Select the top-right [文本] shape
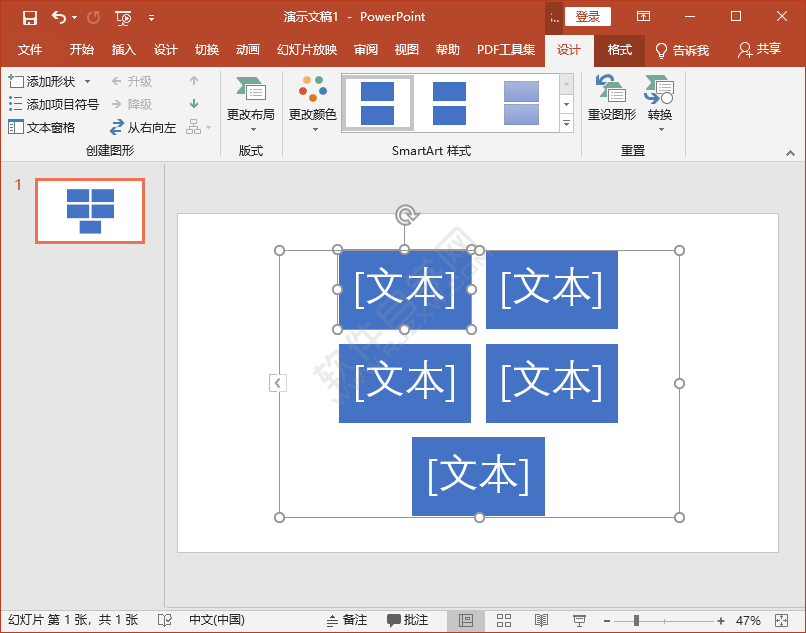 coord(552,290)
